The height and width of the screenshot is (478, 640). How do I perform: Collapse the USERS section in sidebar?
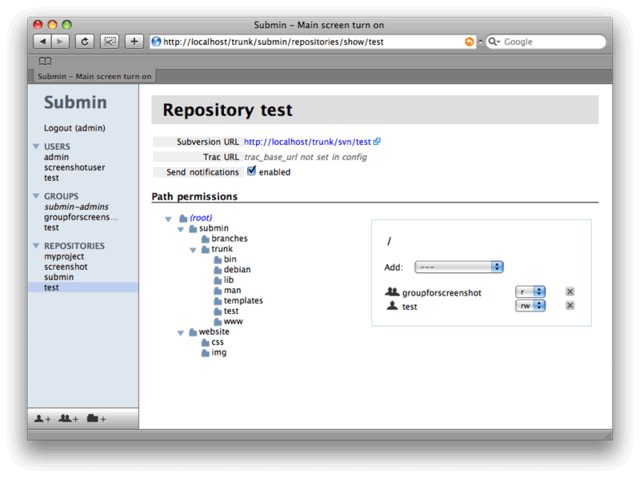[37, 147]
